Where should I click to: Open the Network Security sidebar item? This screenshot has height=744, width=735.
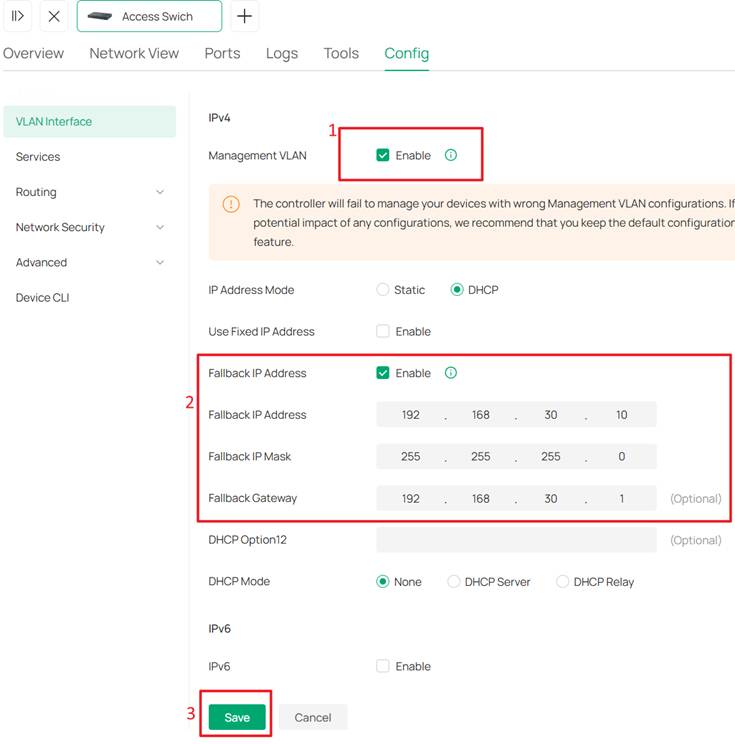pos(60,227)
